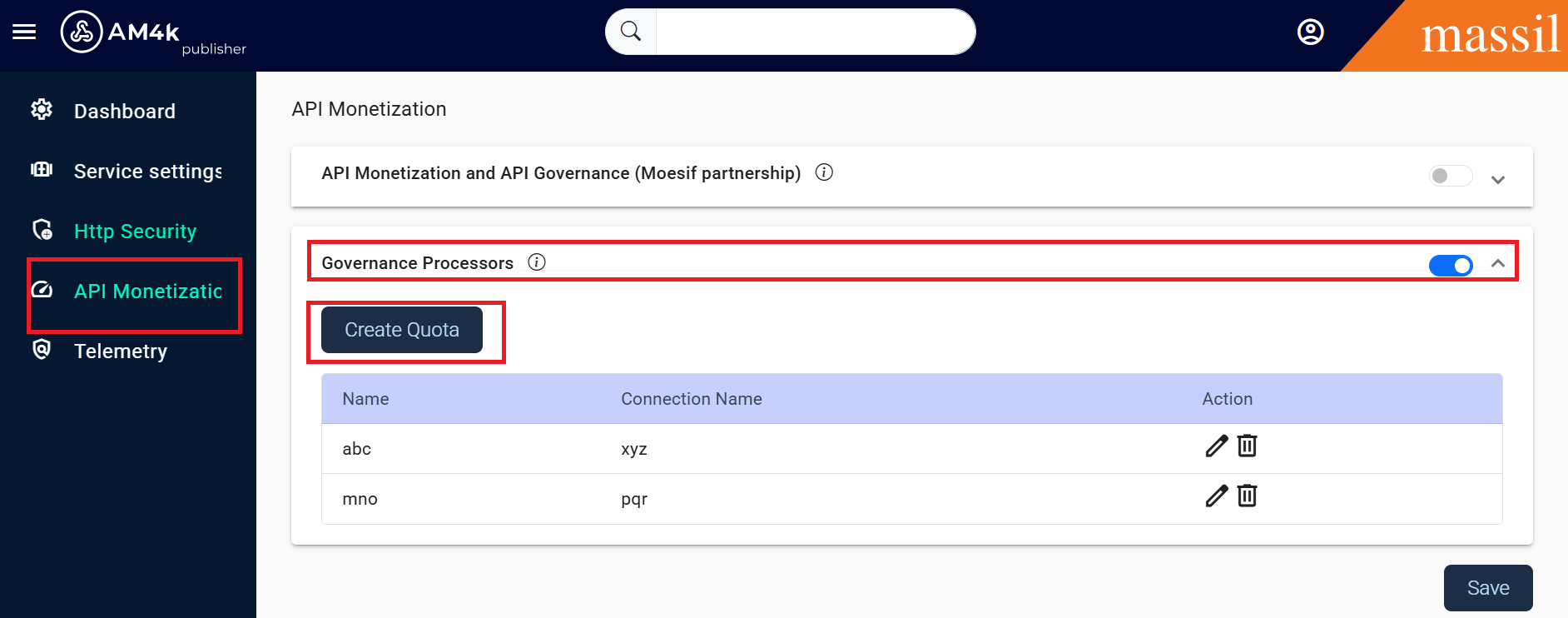The height and width of the screenshot is (618, 1568).
Task: Open the user account profile icon
Action: 1310,32
